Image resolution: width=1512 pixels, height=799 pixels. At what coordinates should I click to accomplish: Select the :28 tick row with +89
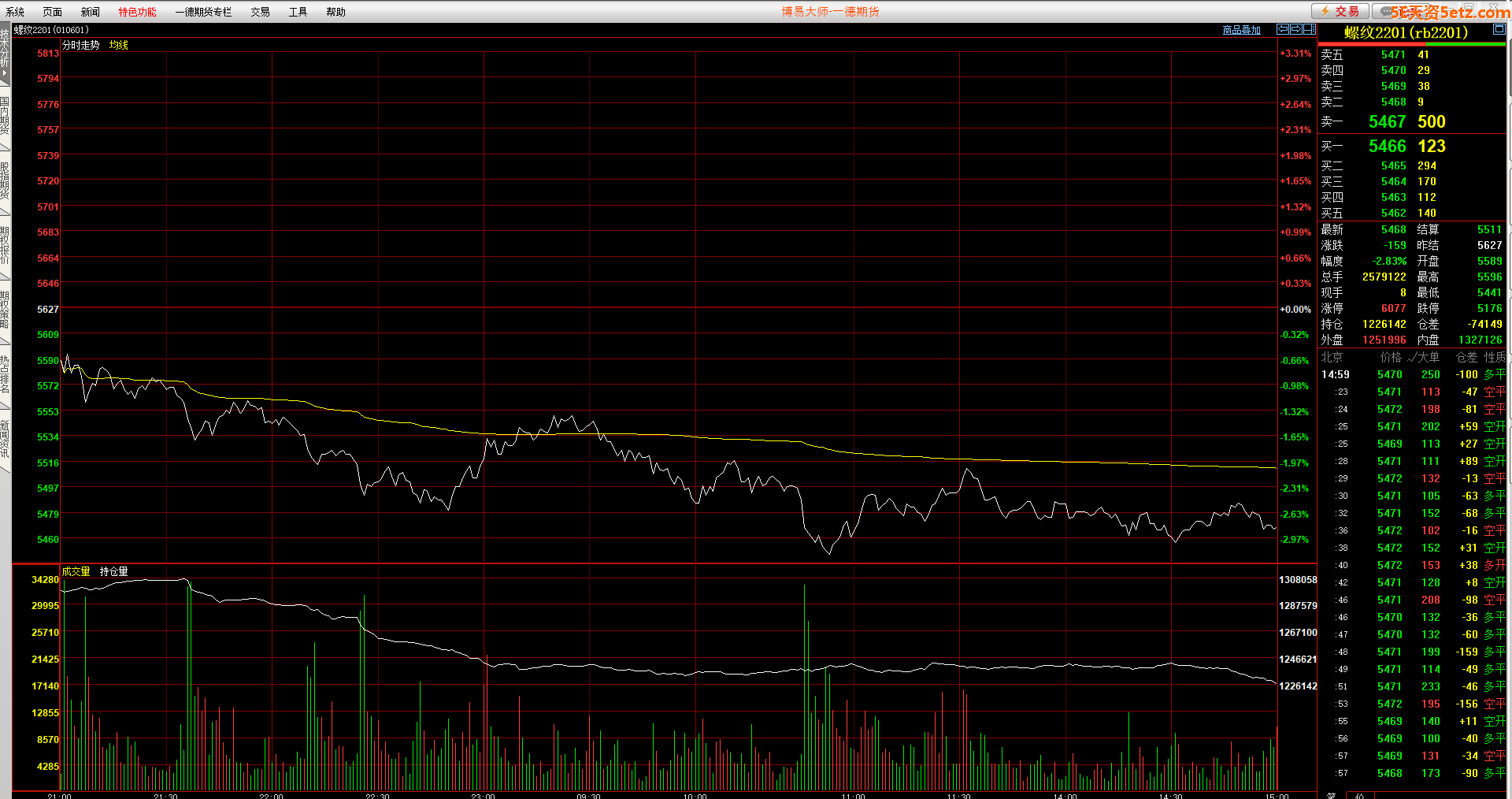[1412, 461]
